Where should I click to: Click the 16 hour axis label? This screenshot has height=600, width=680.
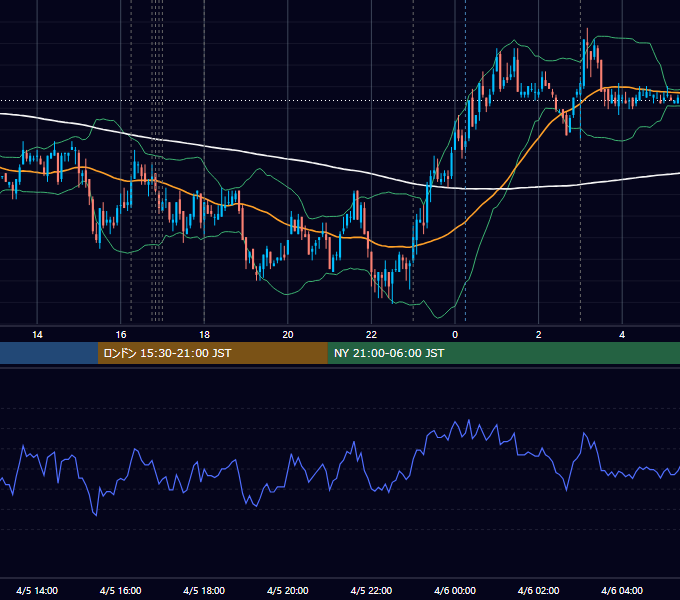pos(121,335)
